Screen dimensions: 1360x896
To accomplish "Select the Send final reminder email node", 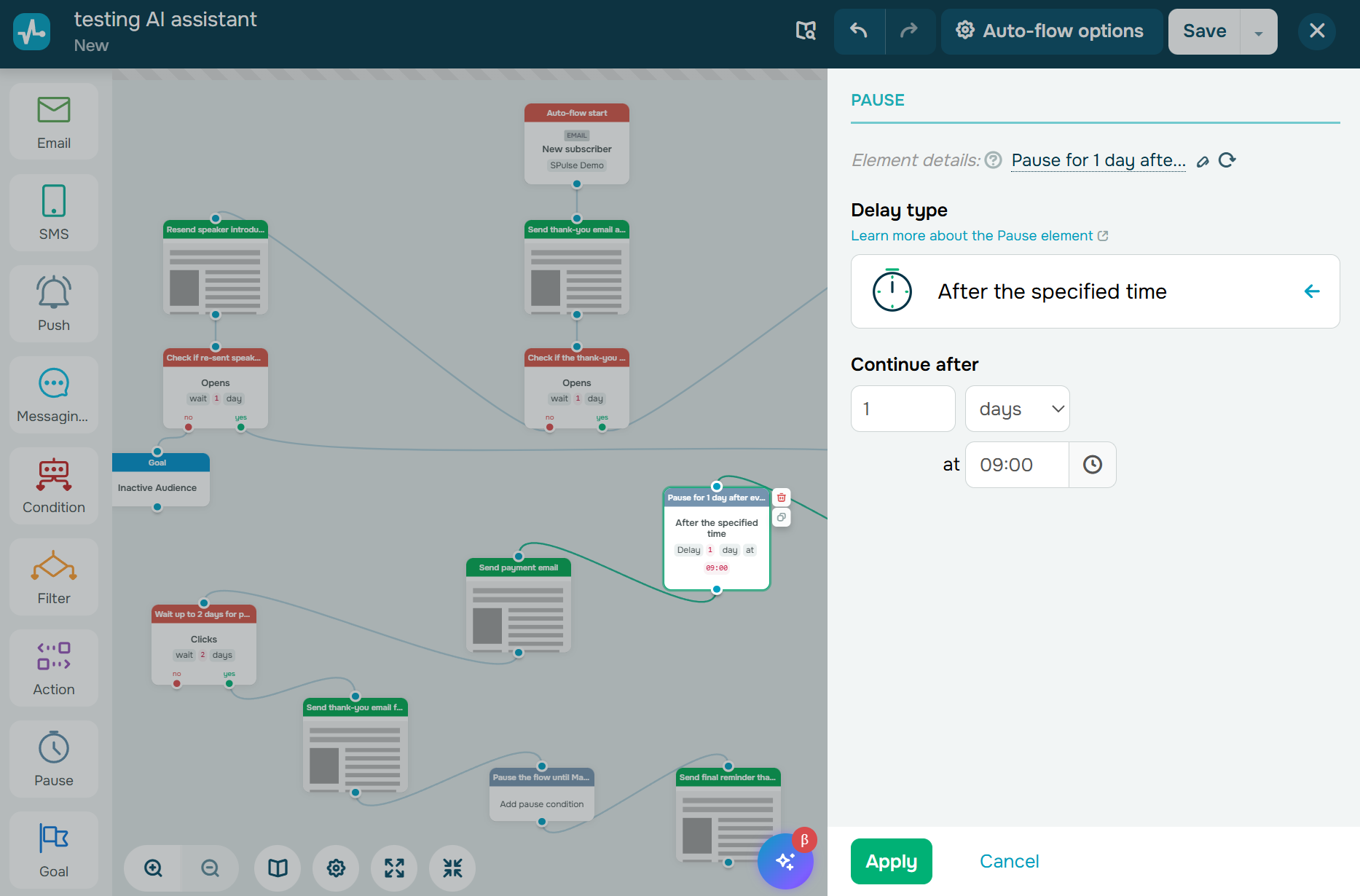I will 728,815.
